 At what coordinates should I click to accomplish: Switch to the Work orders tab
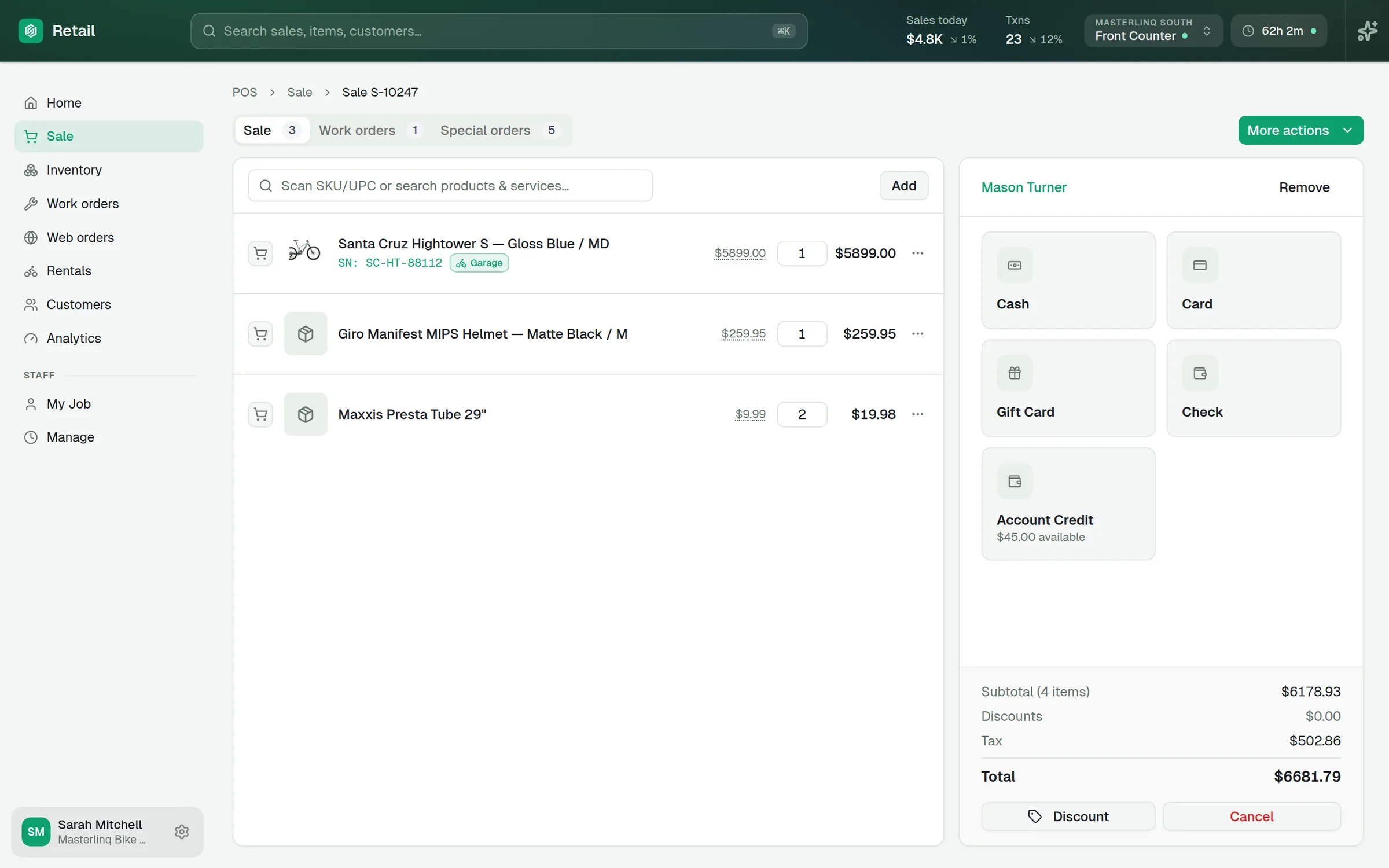coord(370,130)
